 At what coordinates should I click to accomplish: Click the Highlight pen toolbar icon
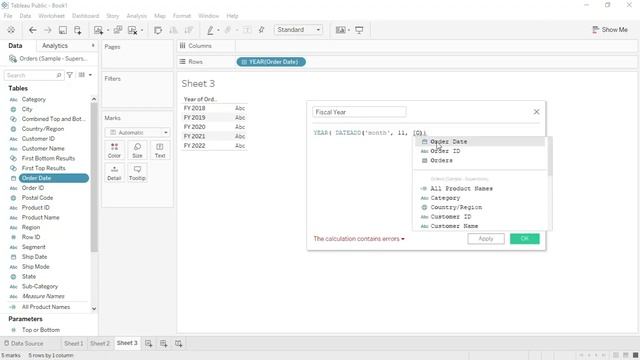coord(210,30)
